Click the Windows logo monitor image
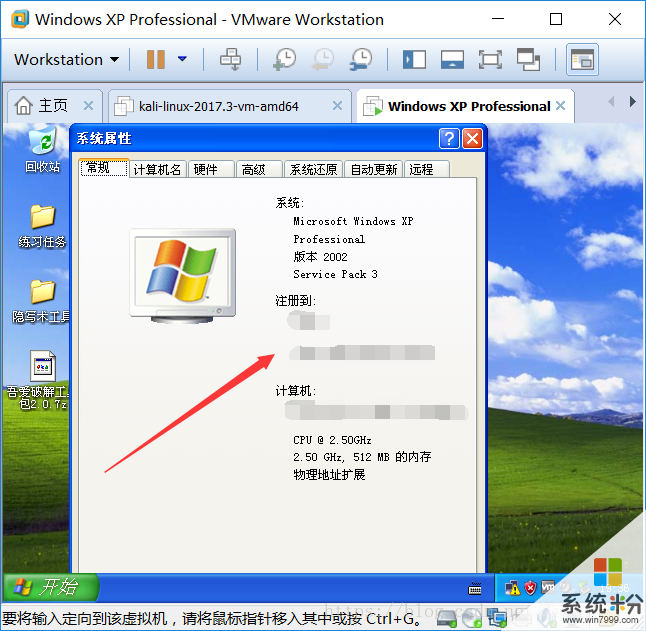This screenshot has width=646, height=631. [183, 275]
